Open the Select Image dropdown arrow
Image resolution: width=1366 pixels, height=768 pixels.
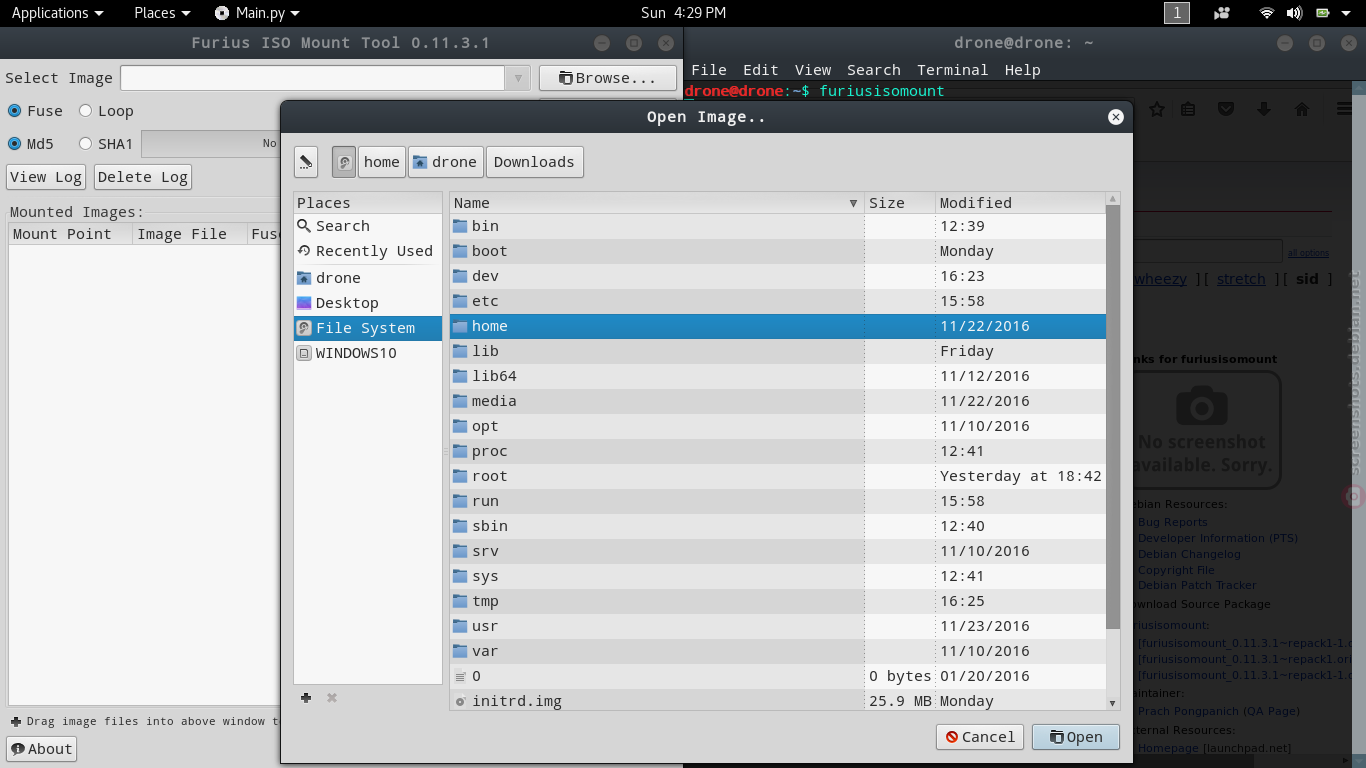pyautogui.click(x=517, y=78)
